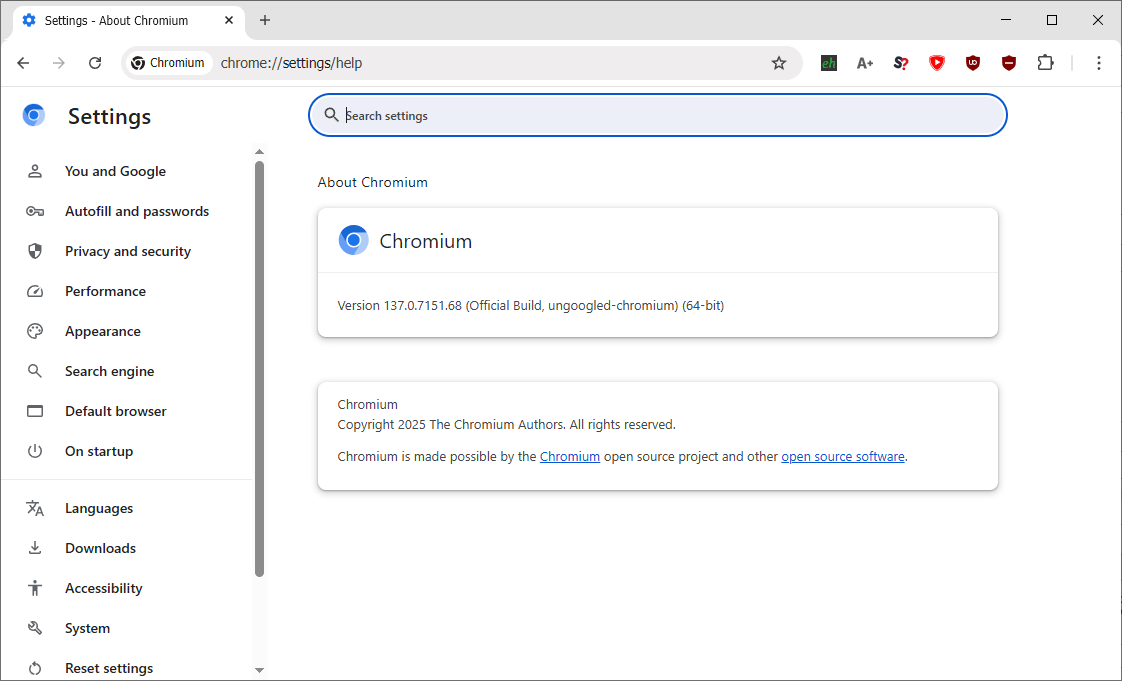Bookmark this page with star icon

click(779, 63)
